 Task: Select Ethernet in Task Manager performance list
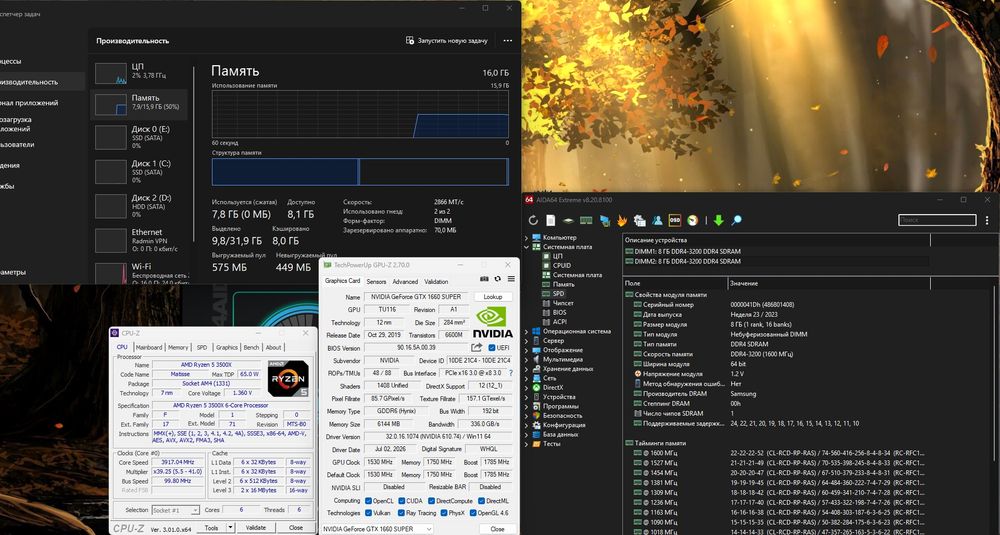(140, 240)
